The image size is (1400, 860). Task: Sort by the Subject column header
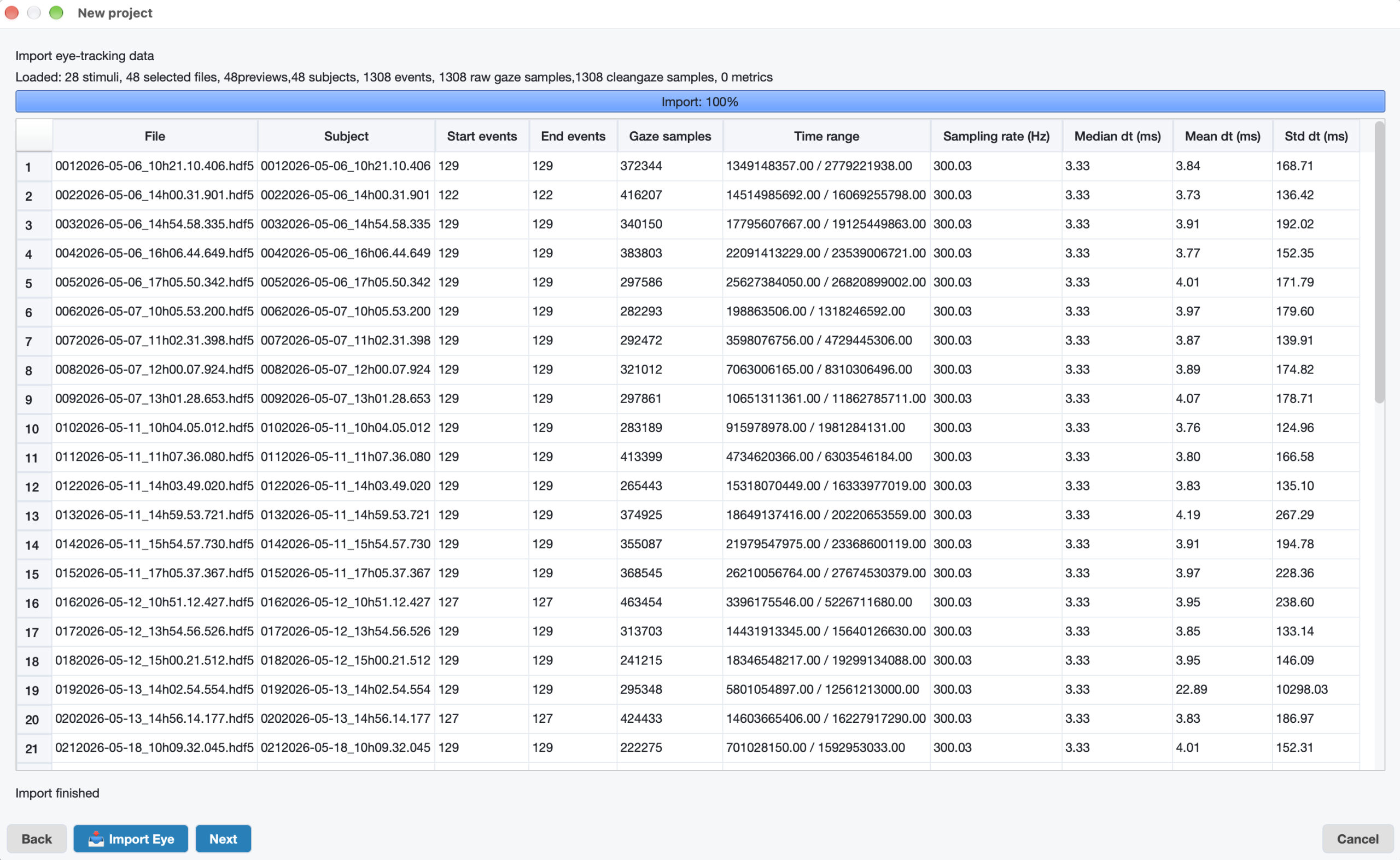(x=346, y=136)
